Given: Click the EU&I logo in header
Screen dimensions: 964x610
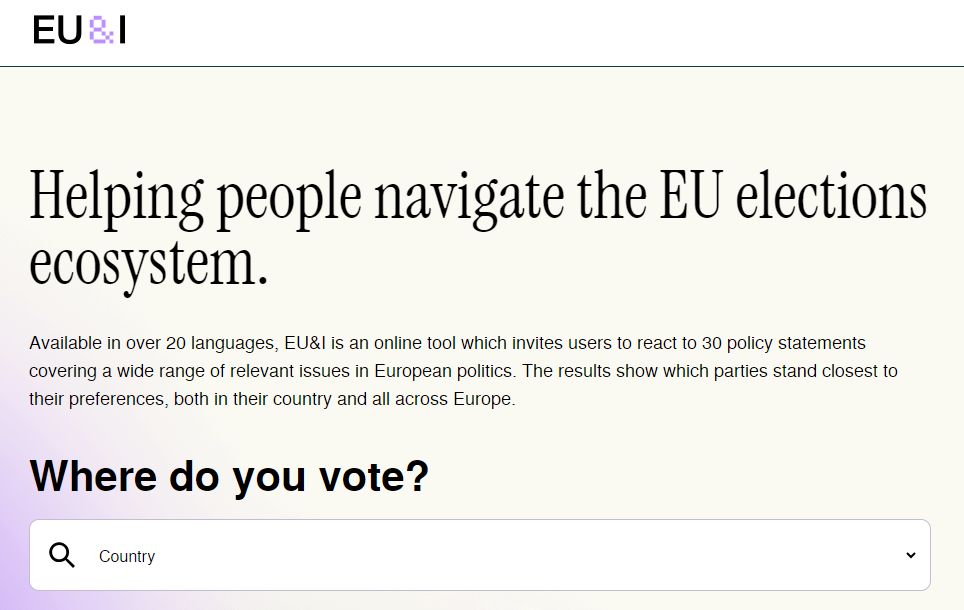Looking at the screenshot, I should (79, 31).
